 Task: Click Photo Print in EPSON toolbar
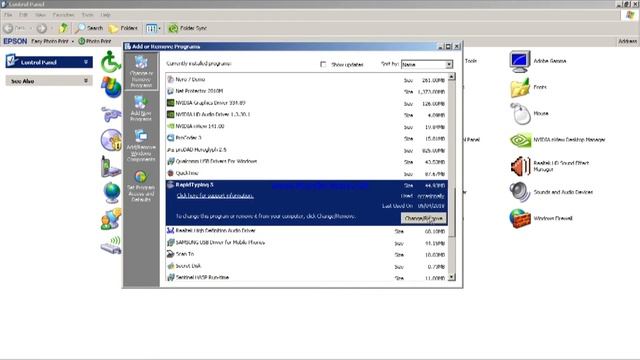click(95, 41)
